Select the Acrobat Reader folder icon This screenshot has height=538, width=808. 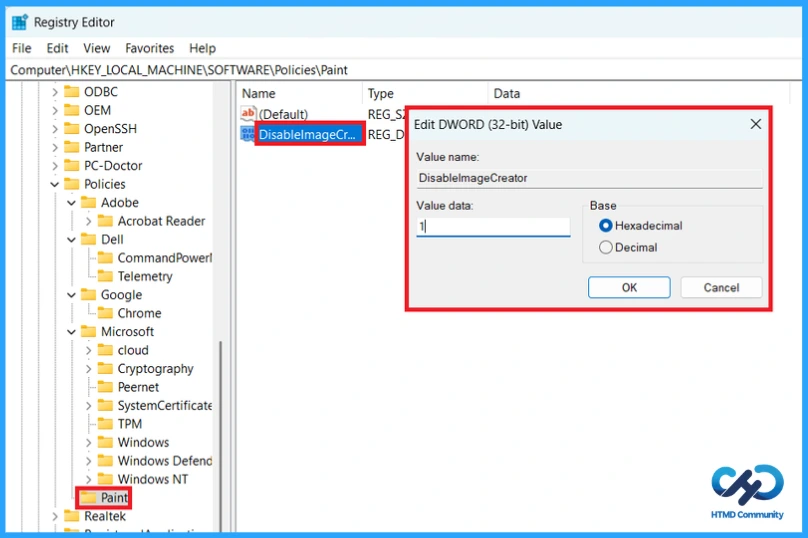(105, 221)
